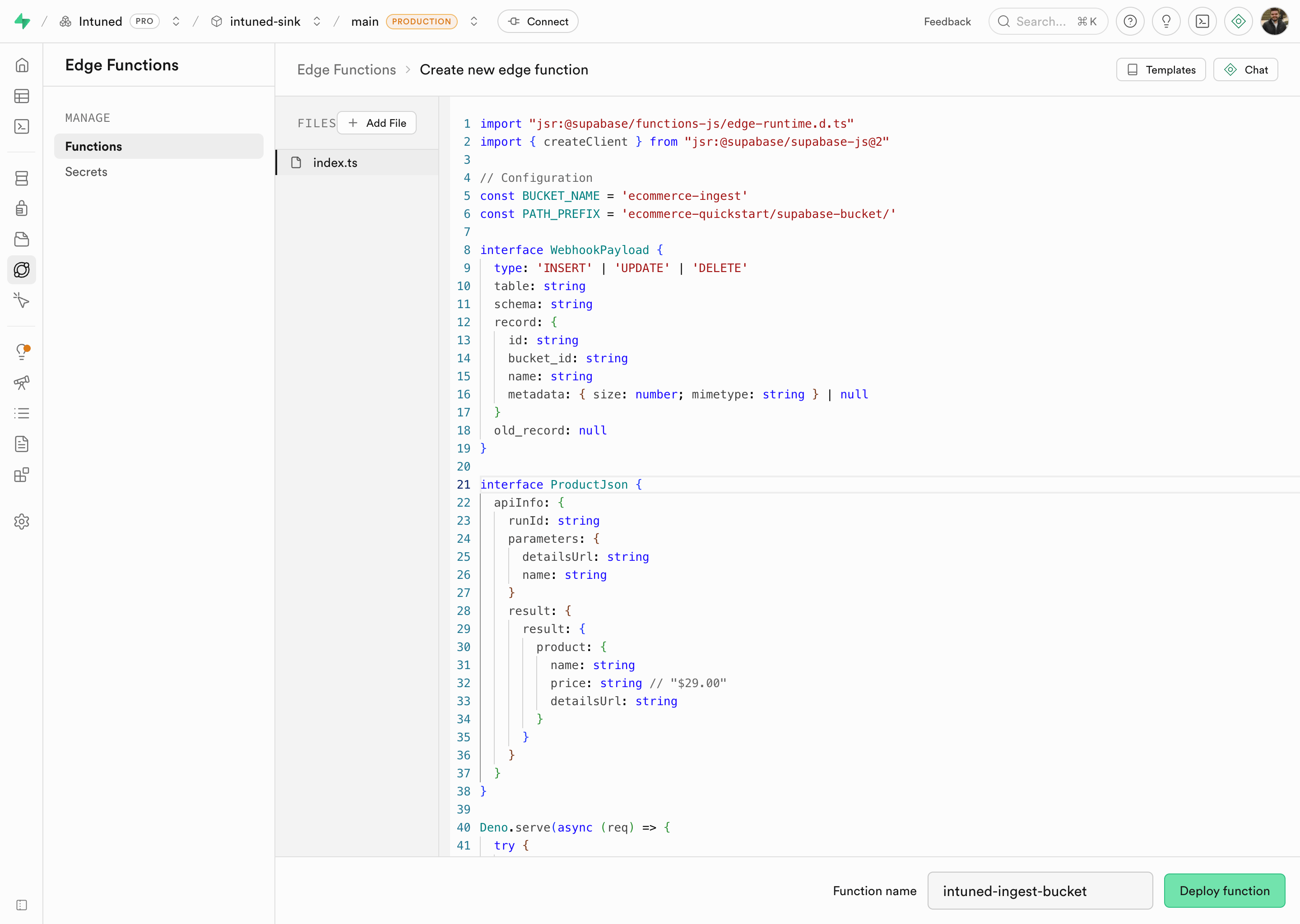Go to Edge Functions breadcrumb link

[x=346, y=69]
